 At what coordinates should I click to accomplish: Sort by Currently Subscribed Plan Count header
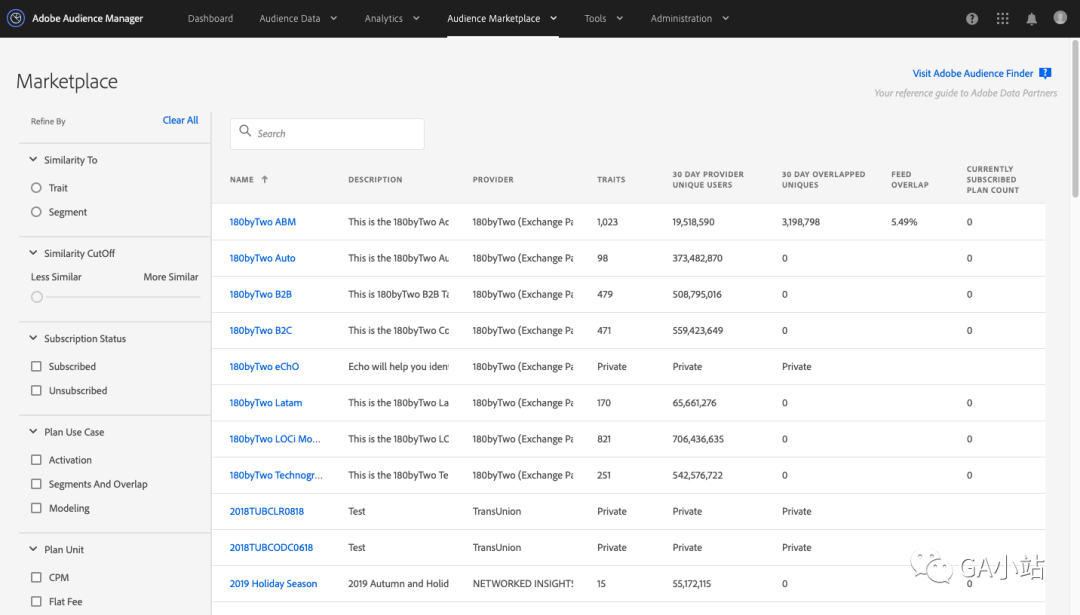[x=993, y=180]
